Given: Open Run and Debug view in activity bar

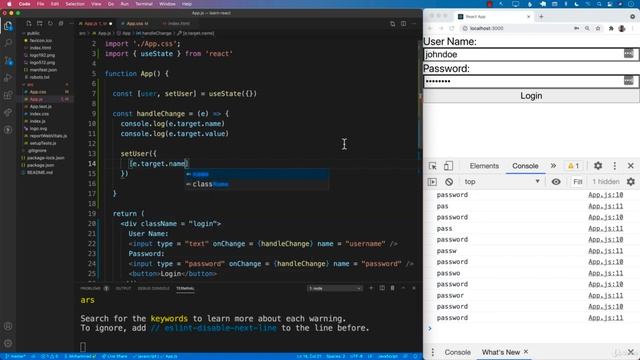Looking at the screenshot, I should click(x=8, y=78).
